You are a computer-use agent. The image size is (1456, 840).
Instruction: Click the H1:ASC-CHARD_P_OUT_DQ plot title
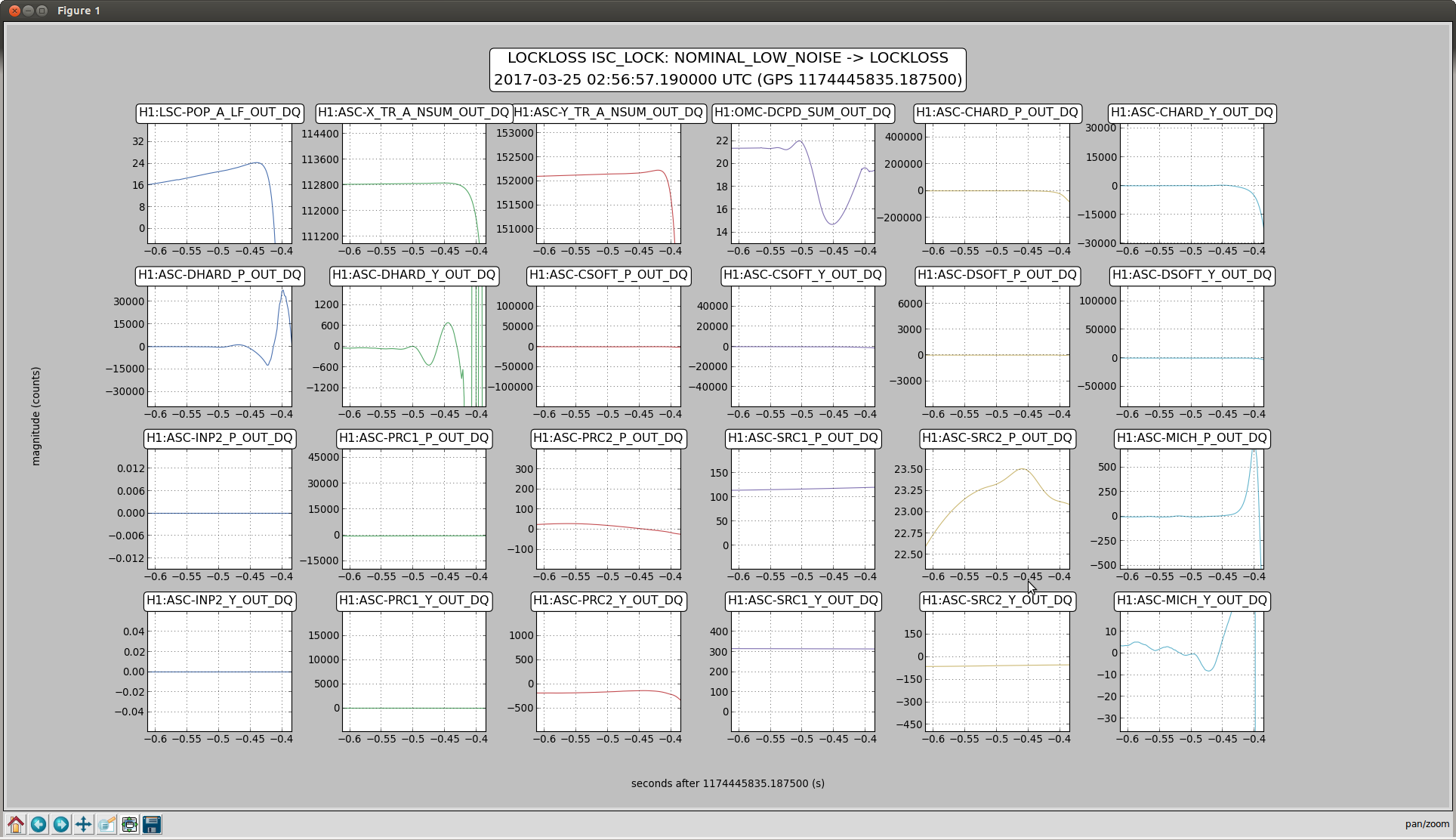click(997, 113)
